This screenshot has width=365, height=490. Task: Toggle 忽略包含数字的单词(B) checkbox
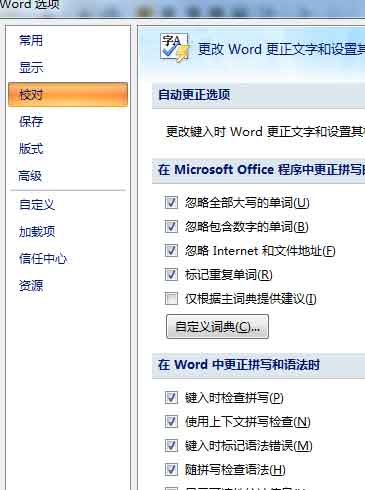[x=171, y=227]
